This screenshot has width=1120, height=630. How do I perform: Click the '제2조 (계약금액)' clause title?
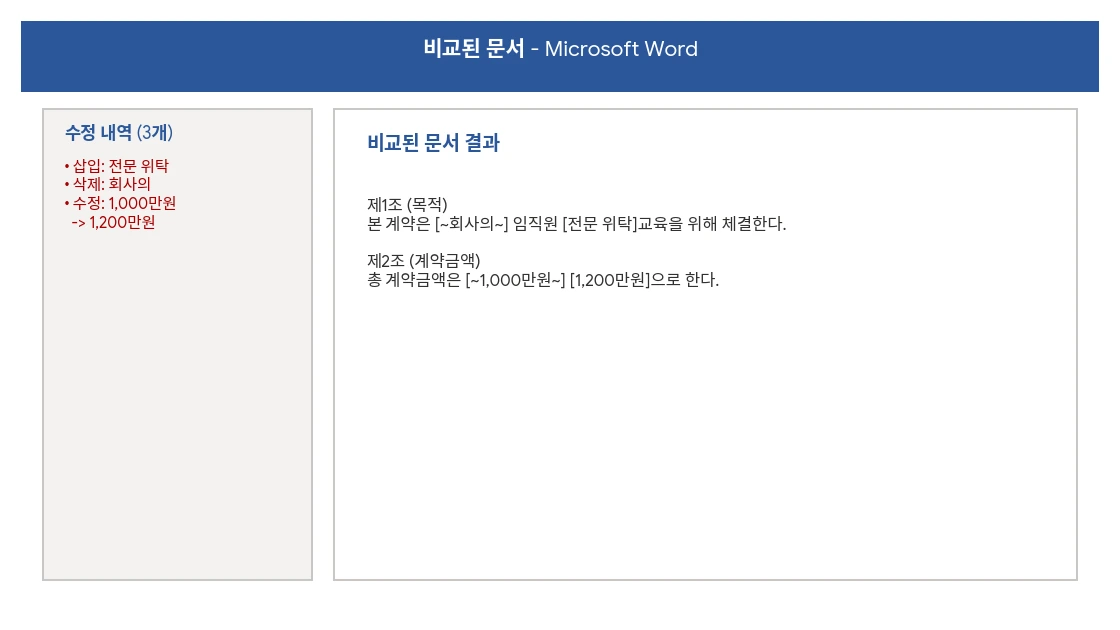(x=424, y=261)
